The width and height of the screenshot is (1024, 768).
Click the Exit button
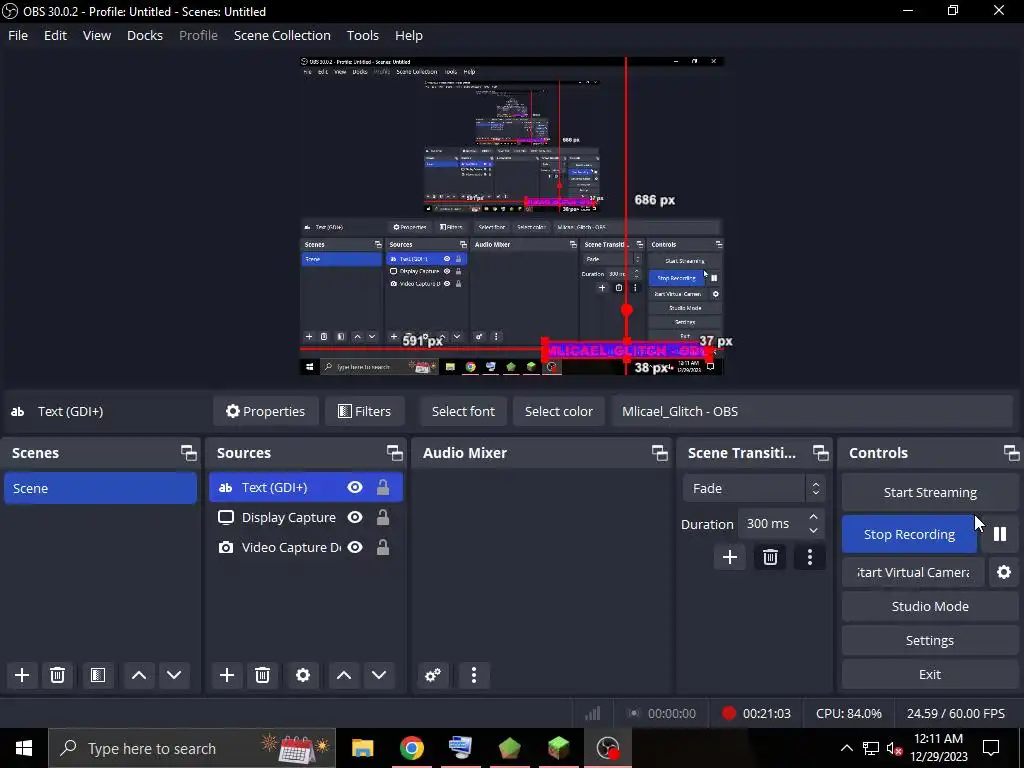coord(930,674)
